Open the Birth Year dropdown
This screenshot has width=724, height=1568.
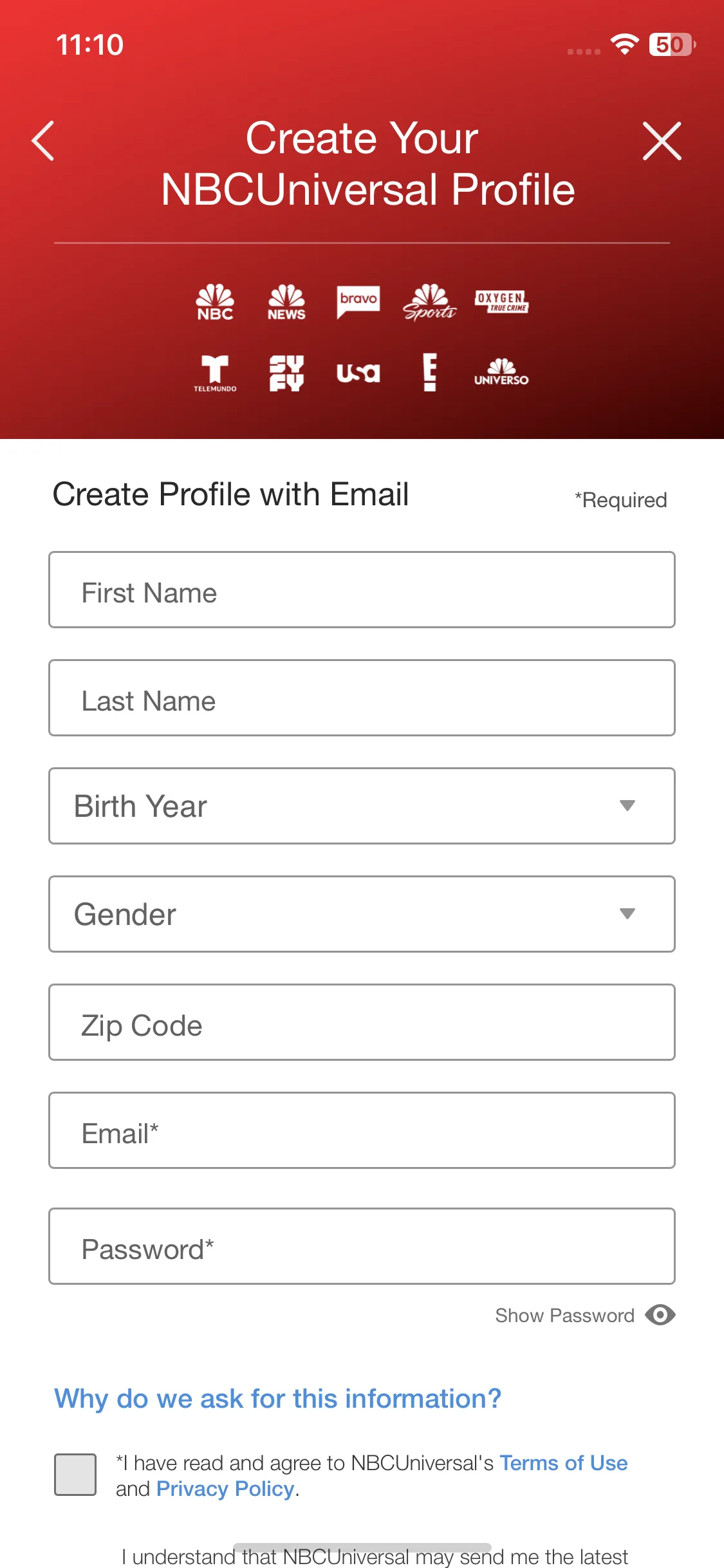362,806
